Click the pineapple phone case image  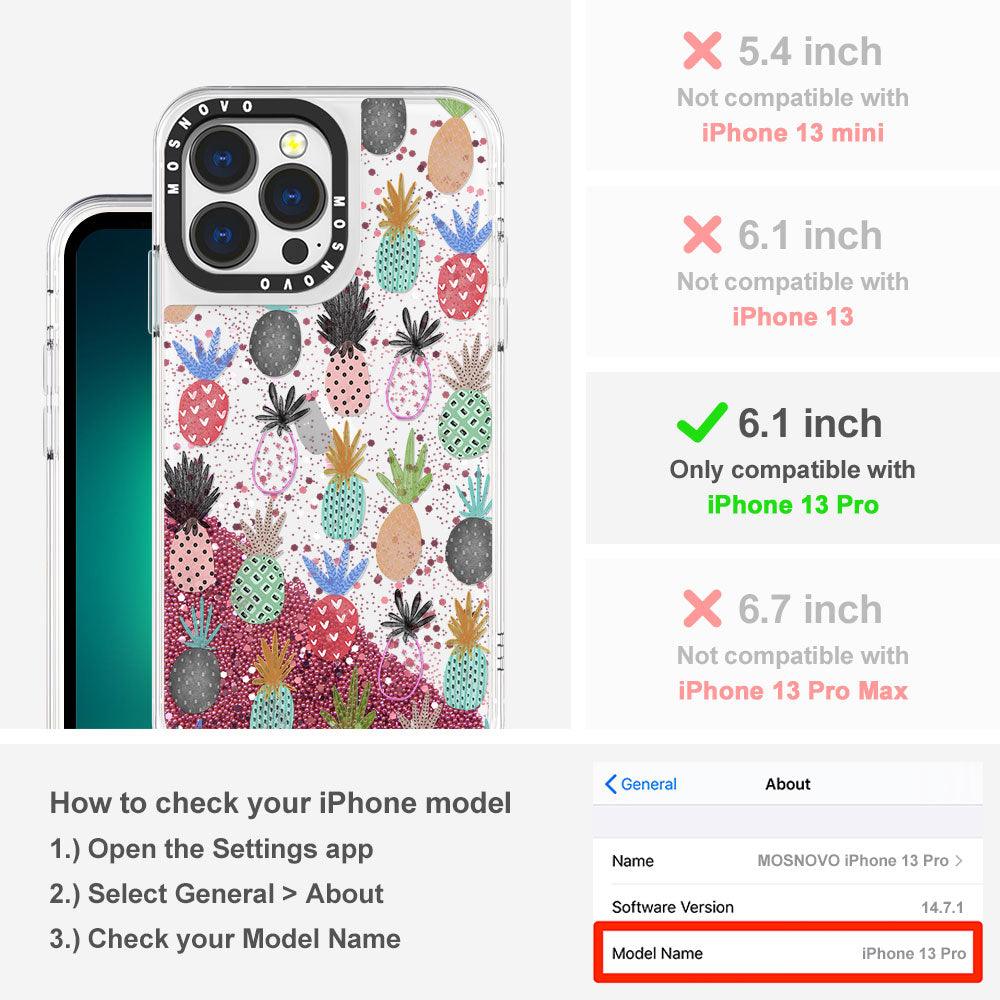tap(328, 408)
